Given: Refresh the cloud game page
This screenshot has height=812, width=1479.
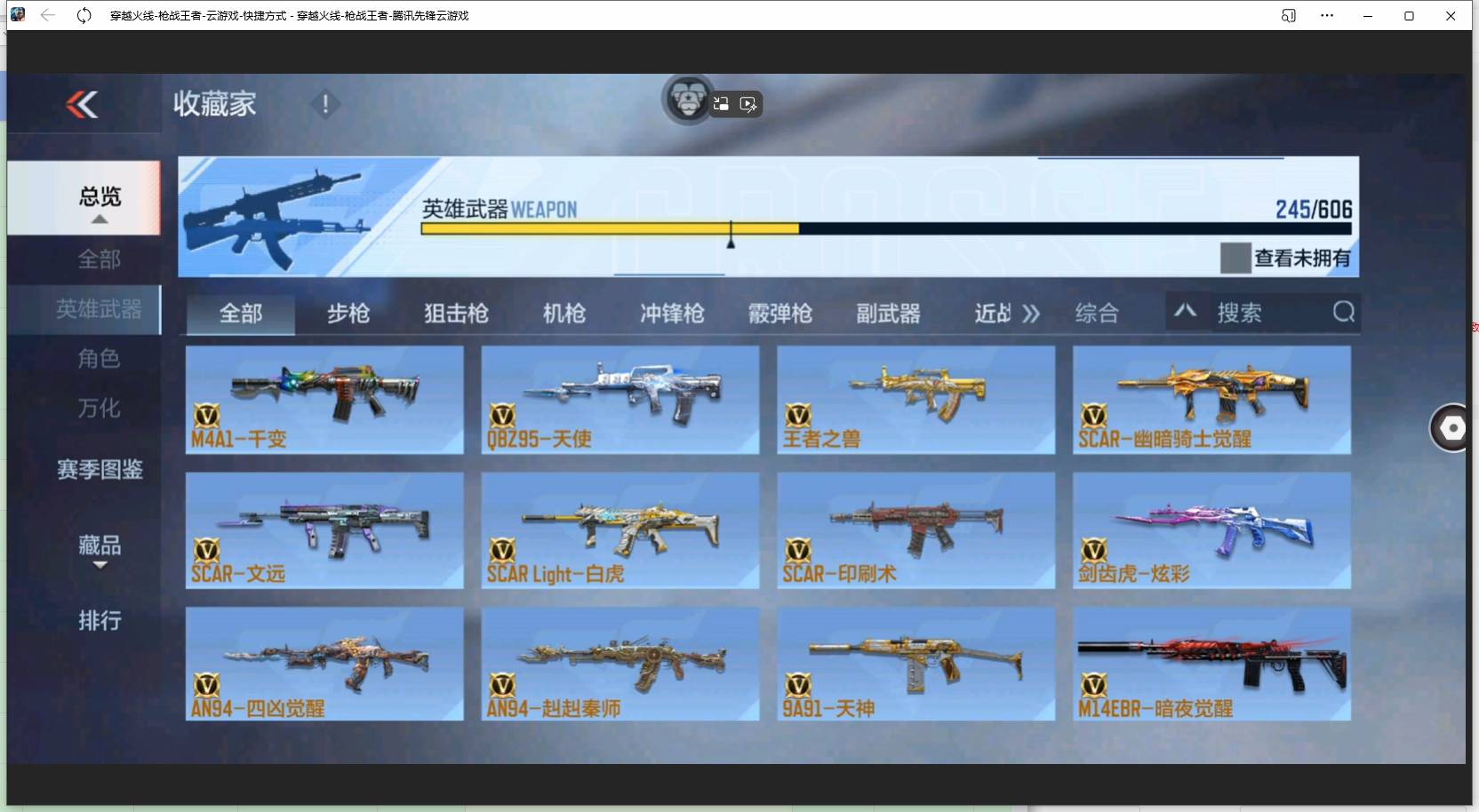Looking at the screenshot, I should pyautogui.click(x=84, y=15).
